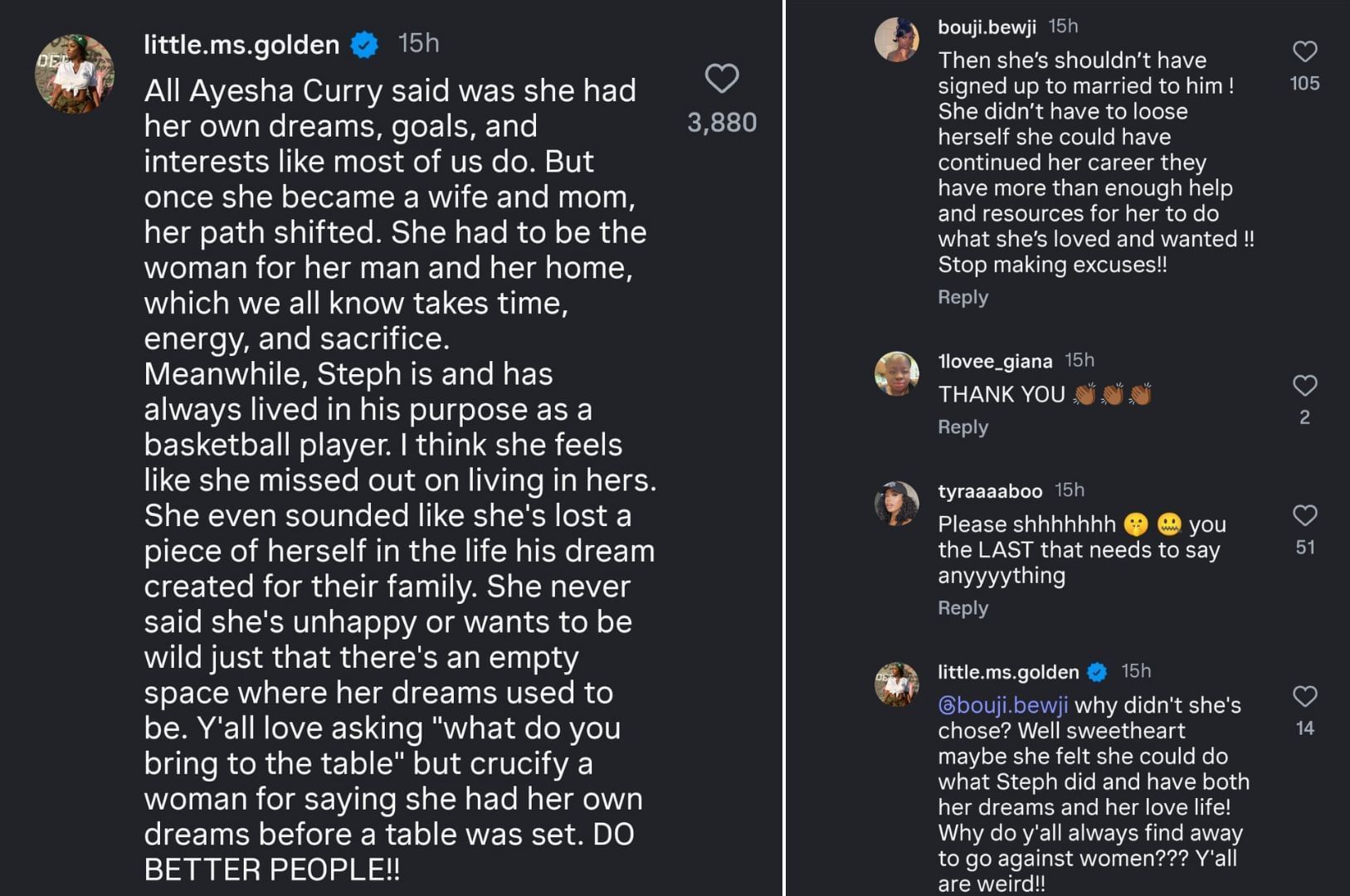Open little.ms.golden profile from main post
The image size is (1350, 896).
(x=241, y=44)
